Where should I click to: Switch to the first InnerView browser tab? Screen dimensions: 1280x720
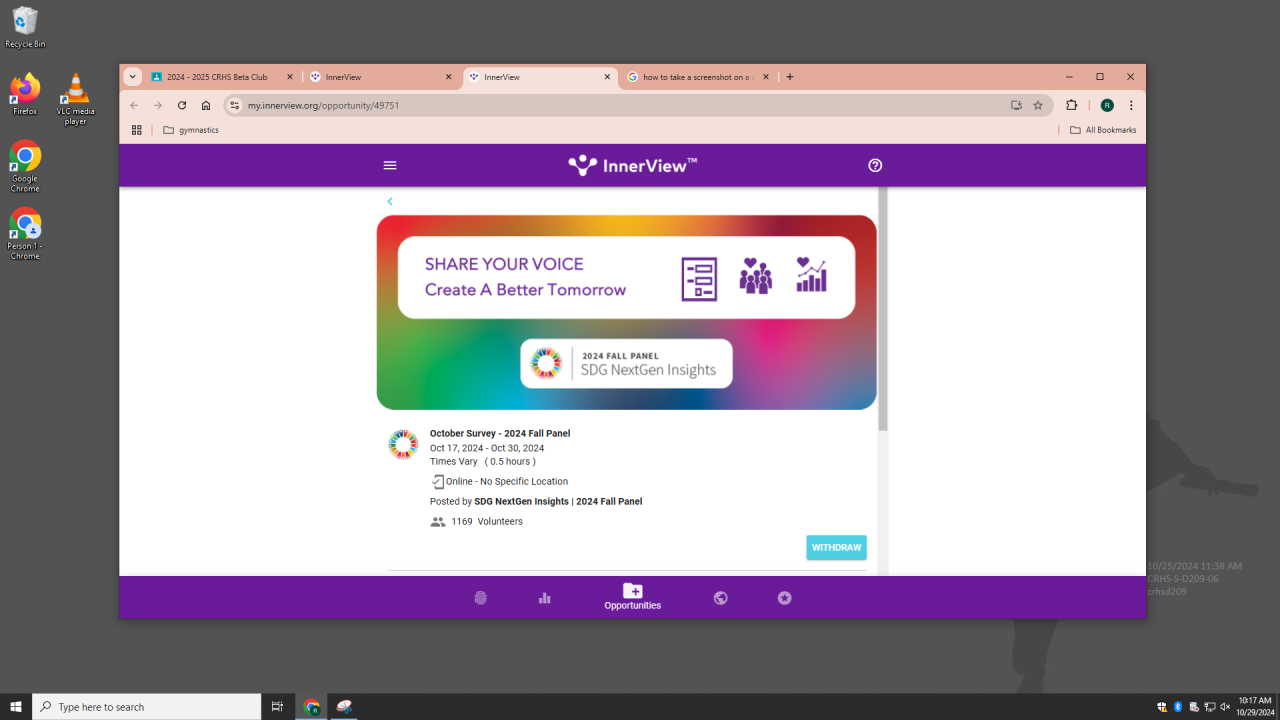(x=382, y=77)
